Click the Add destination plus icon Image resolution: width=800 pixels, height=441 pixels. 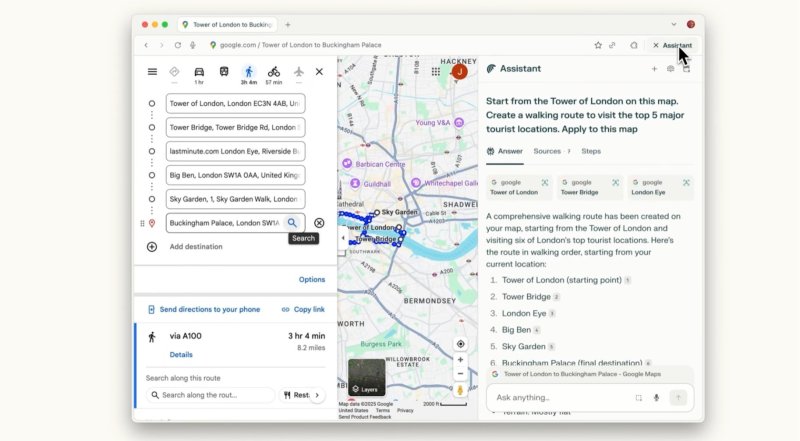[x=152, y=246]
